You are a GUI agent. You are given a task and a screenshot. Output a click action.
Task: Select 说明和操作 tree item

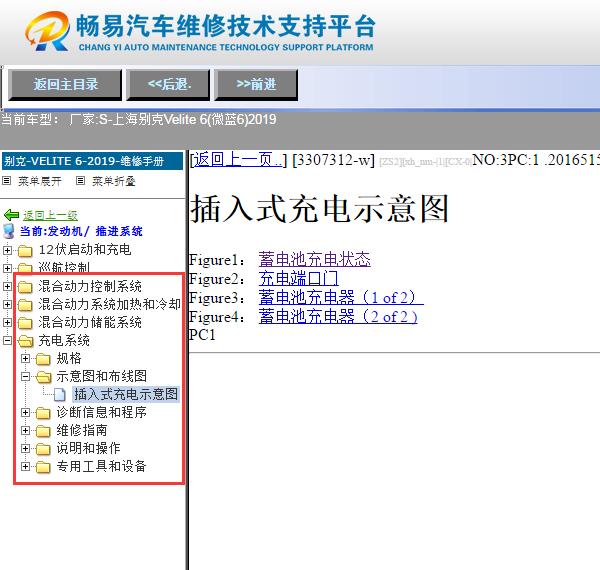[89, 448]
